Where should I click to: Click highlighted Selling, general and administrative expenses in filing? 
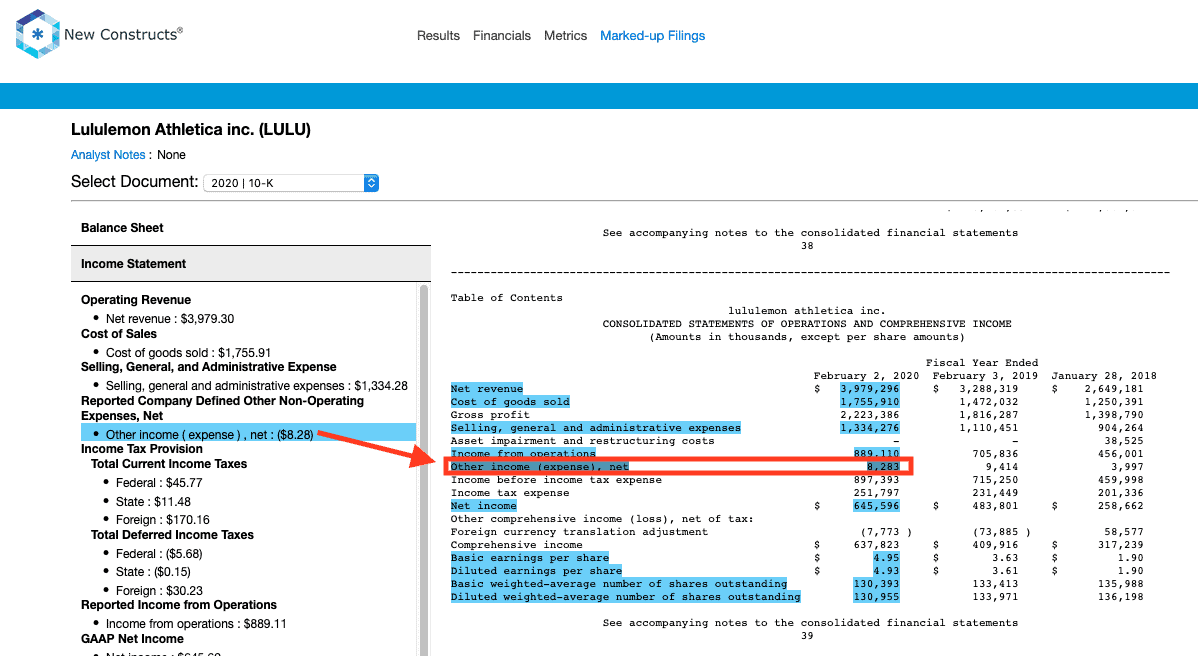pyautogui.click(x=595, y=428)
